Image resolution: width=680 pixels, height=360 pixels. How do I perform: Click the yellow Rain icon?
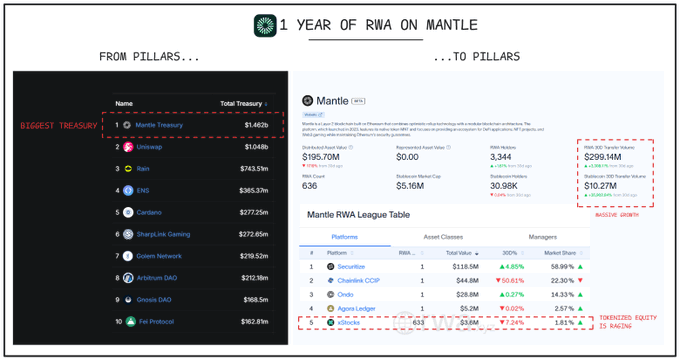[x=128, y=169]
